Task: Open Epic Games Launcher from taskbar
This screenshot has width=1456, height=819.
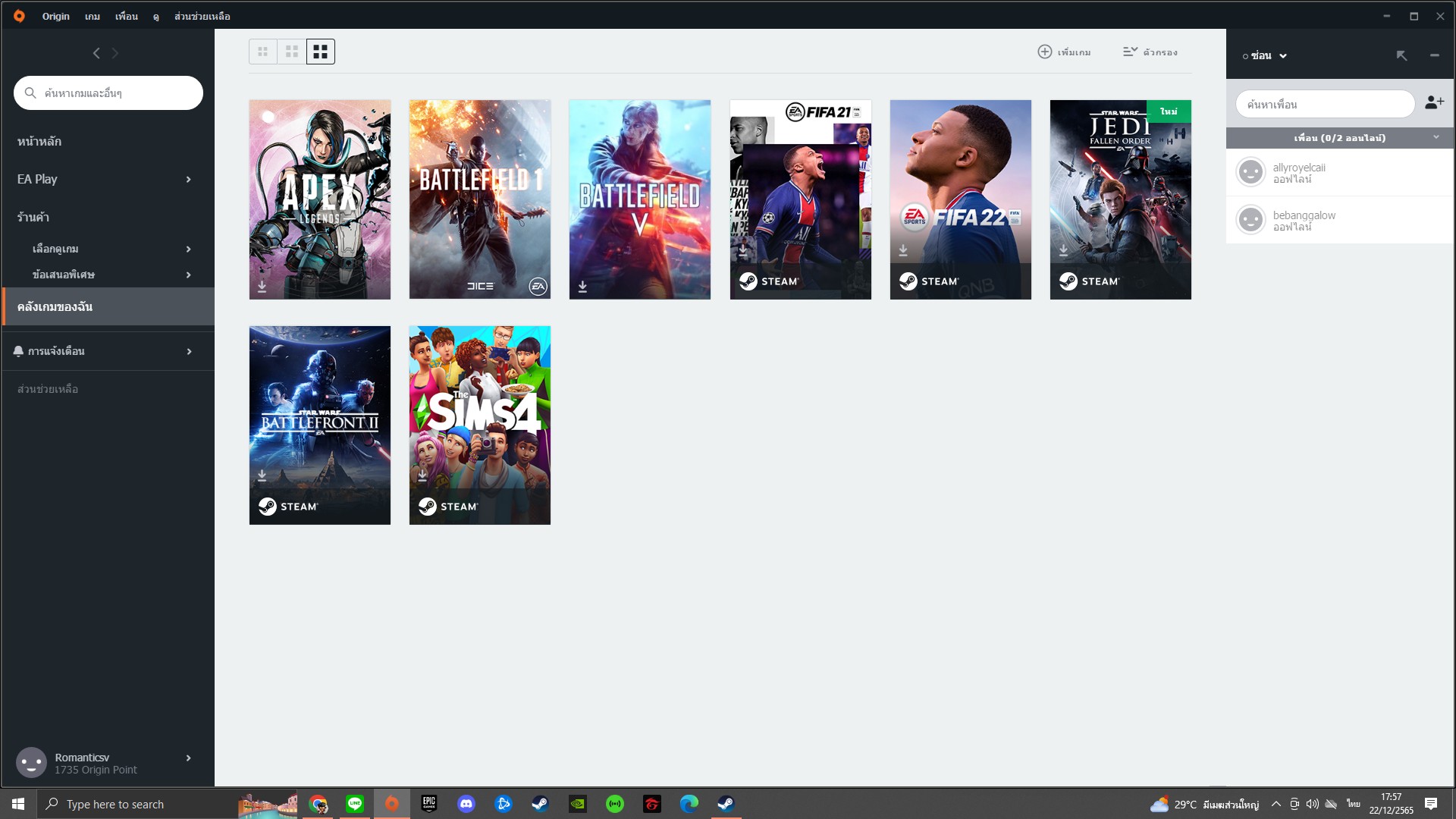Action: 429,804
